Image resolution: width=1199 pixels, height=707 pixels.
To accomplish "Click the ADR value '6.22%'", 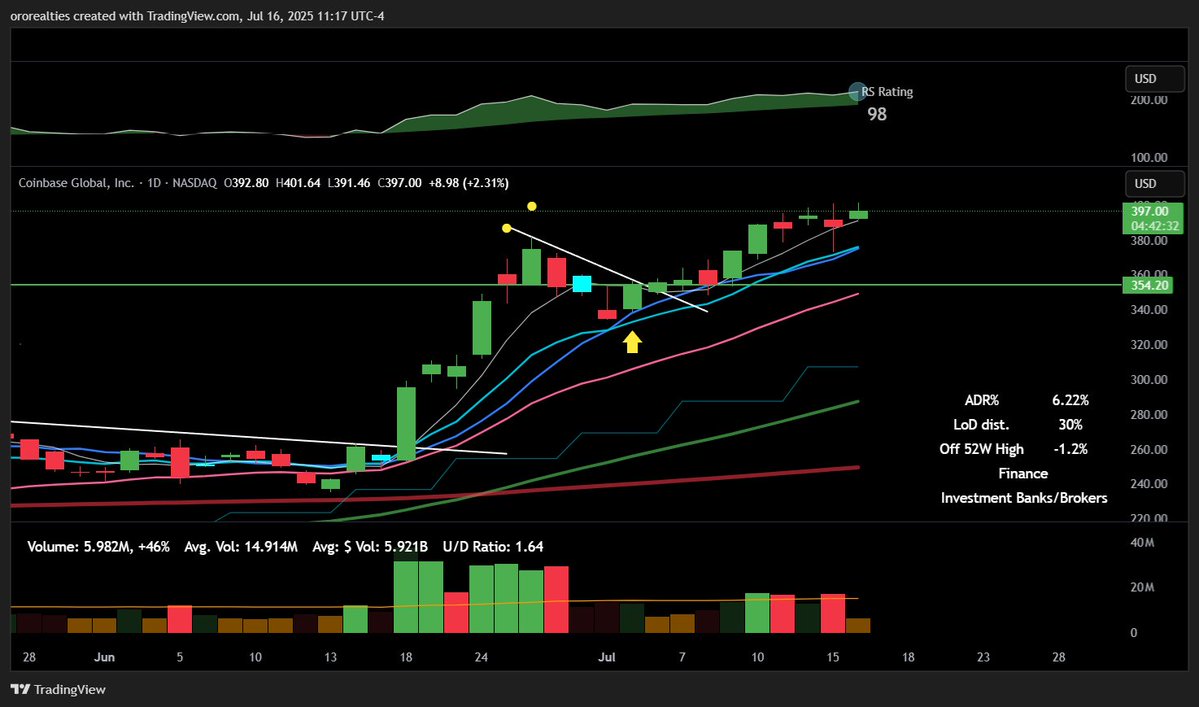I will click(1071, 401).
